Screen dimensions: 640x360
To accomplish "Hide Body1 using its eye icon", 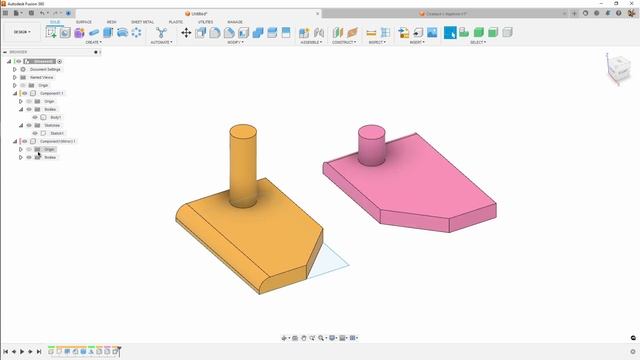I will [35, 117].
